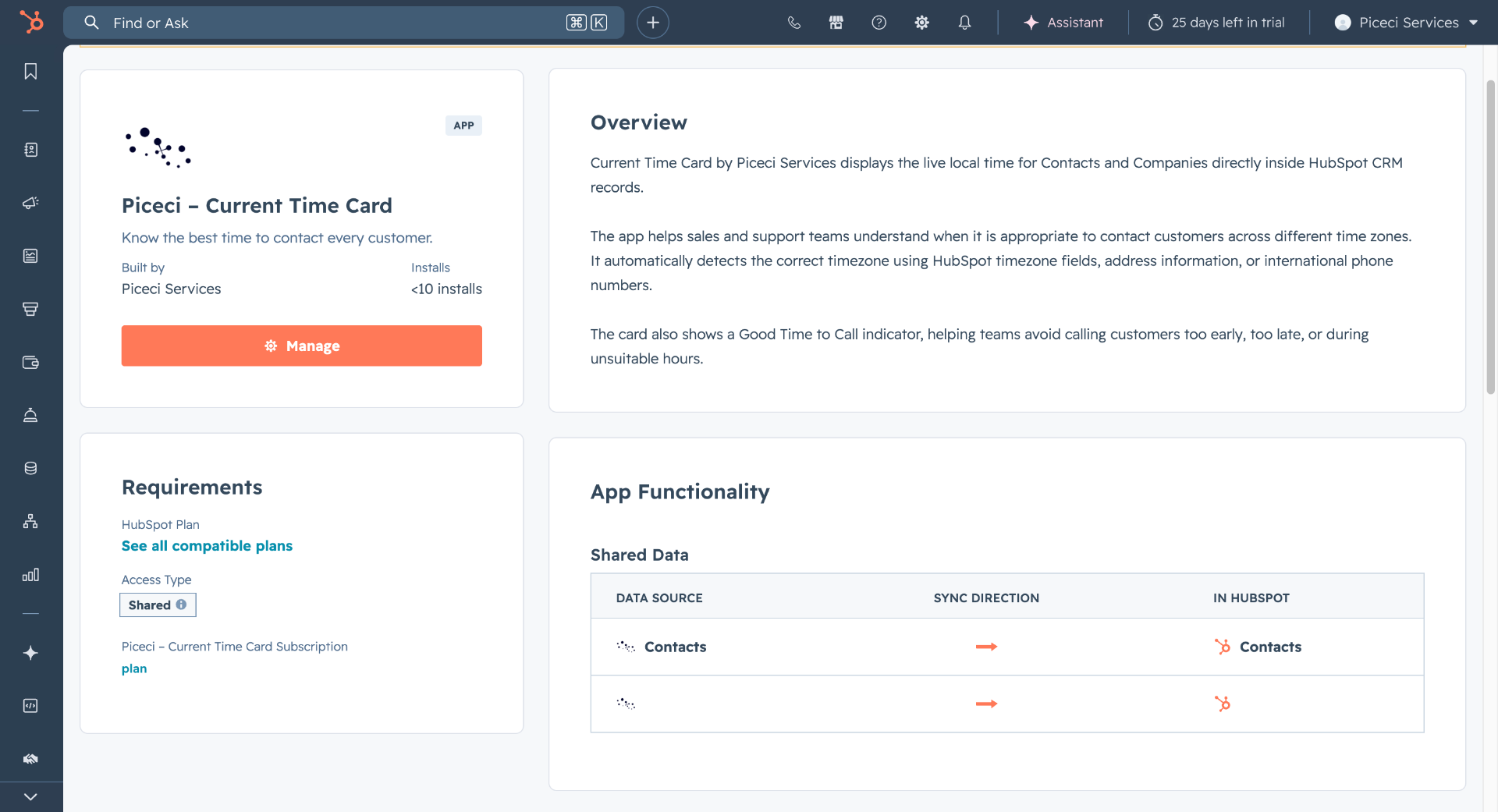Focus the Find or Ask search field
This screenshot has height=812, width=1498.
343,23
